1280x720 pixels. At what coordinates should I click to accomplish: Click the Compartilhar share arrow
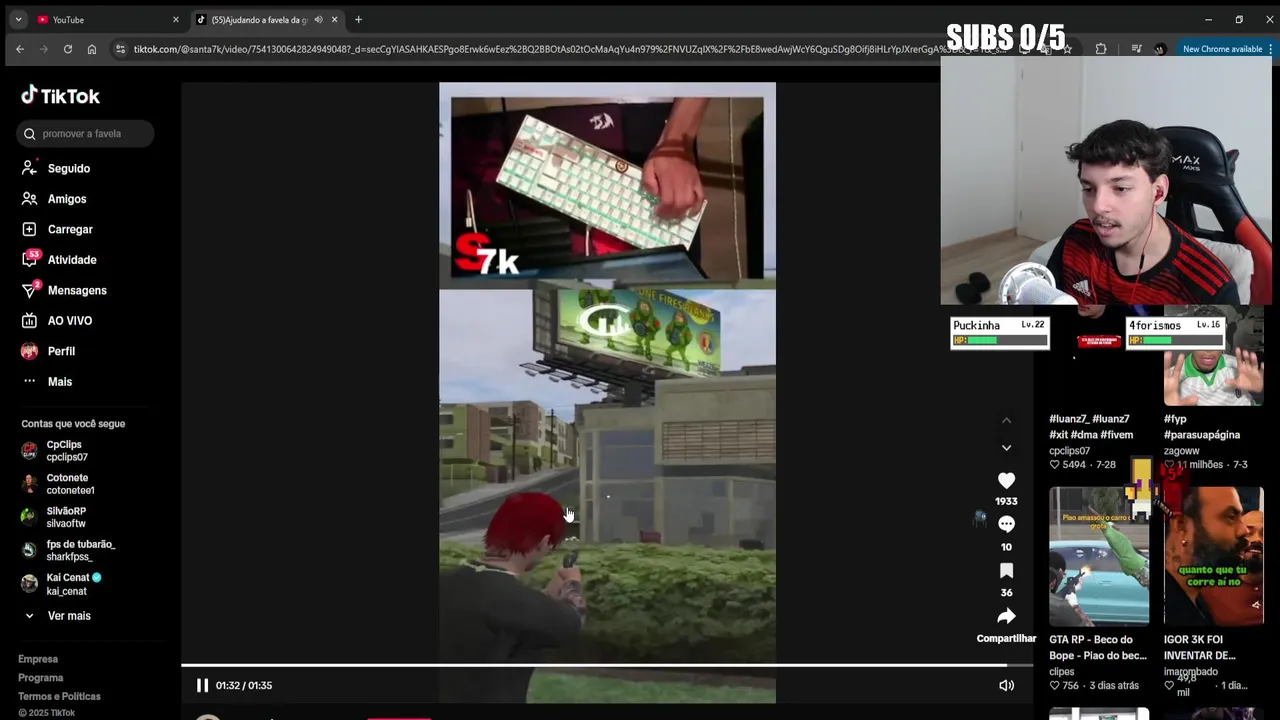pos(1006,616)
